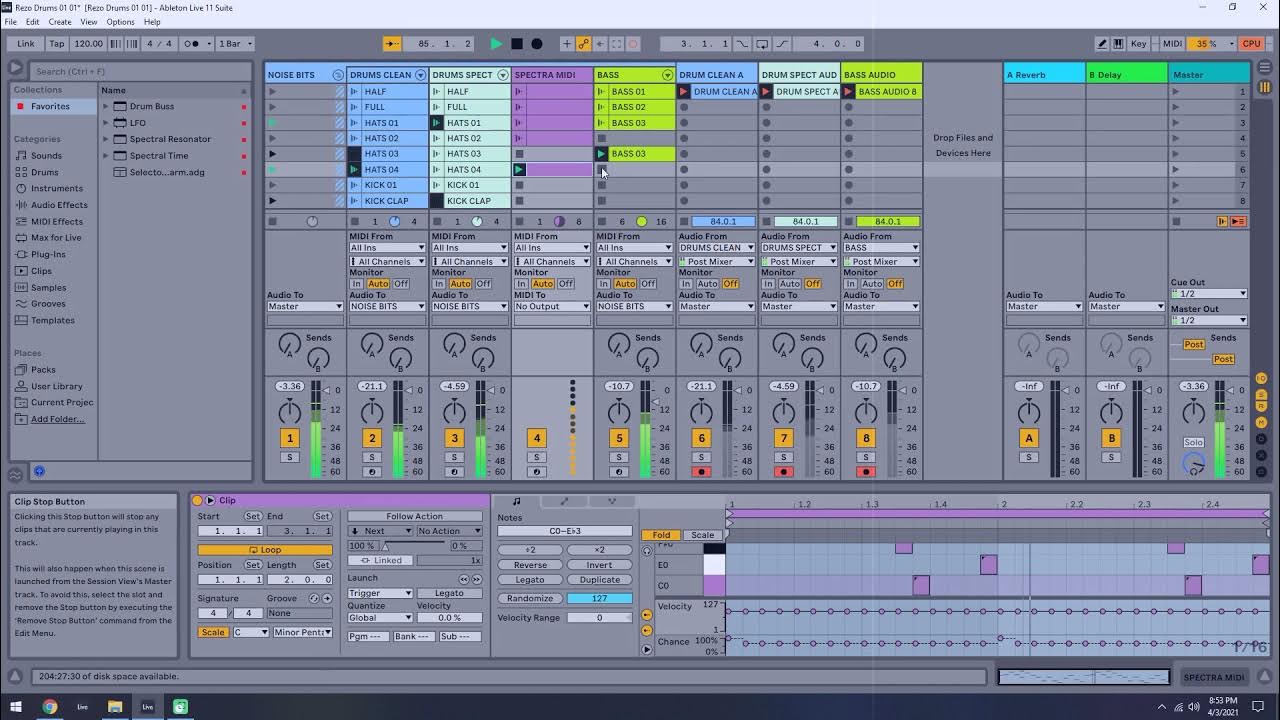Expand the LFO item in browser
Screen dimensions: 1280x720
pos(106,123)
